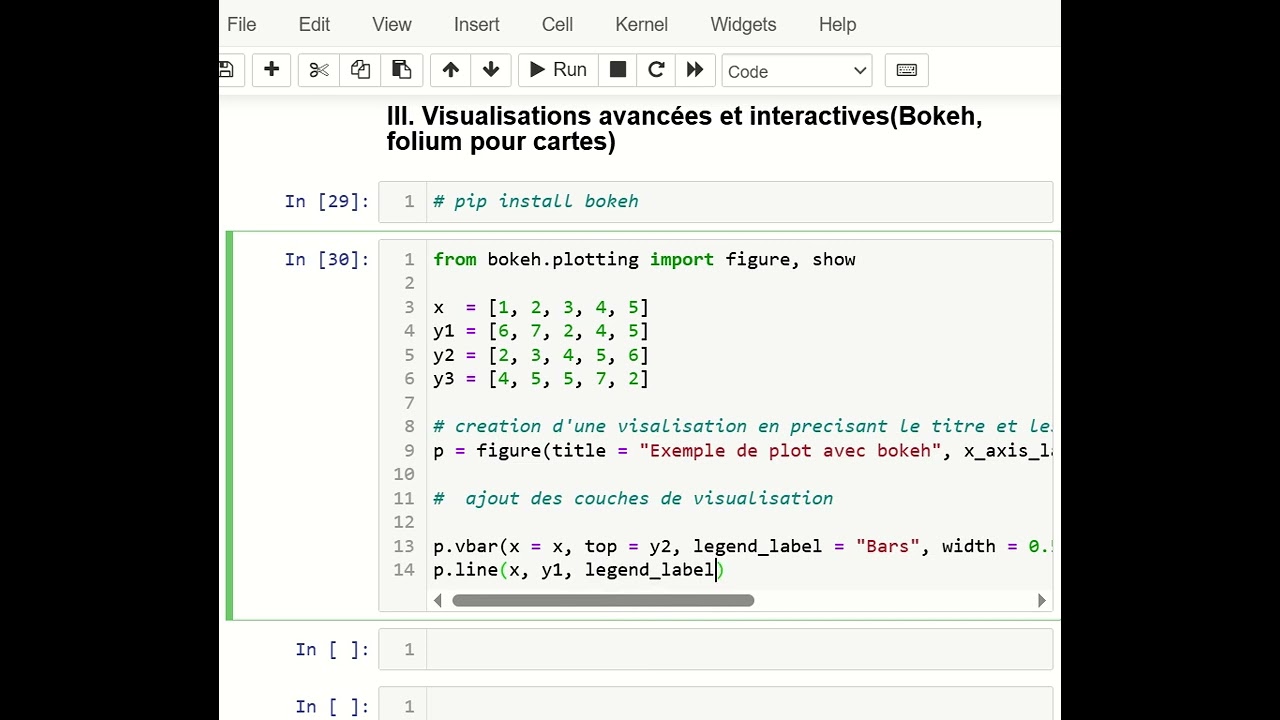
Task: Click the horizontal scrollbar thumb in cell 30
Action: [603, 600]
